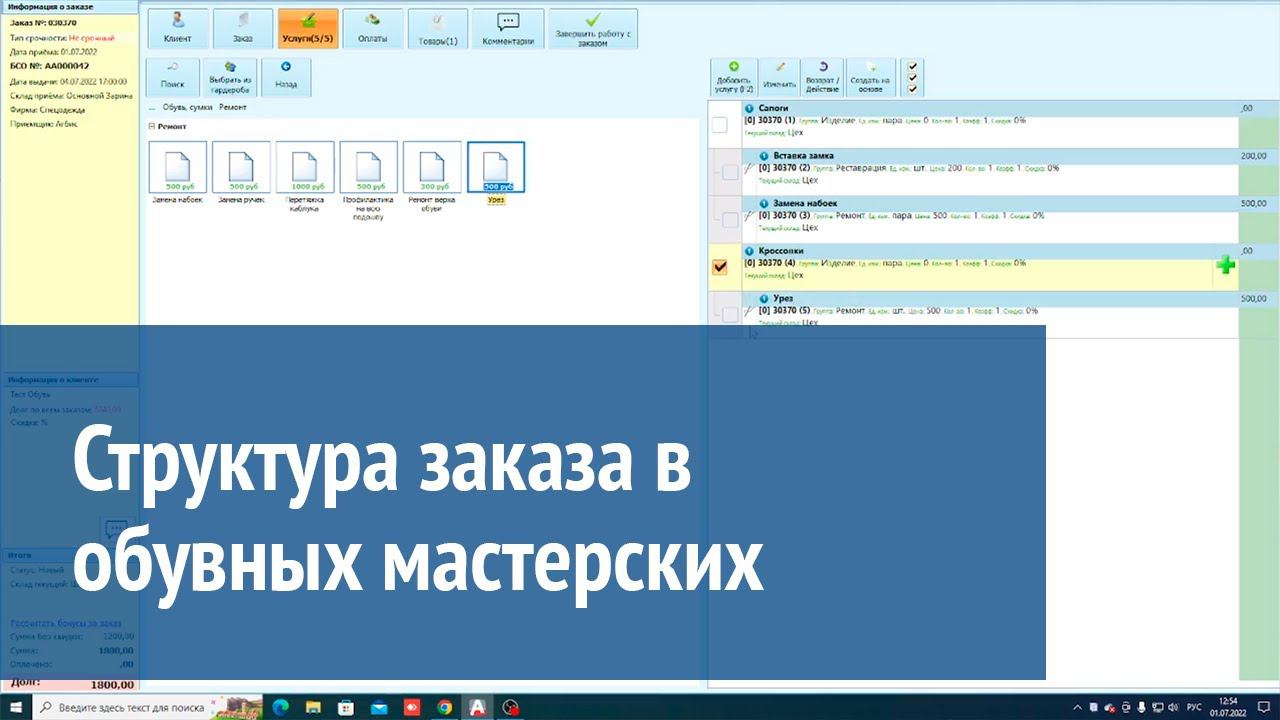Open Microsoft Store from taskbar
The width and height of the screenshot is (1280, 720).
point(345,707)
